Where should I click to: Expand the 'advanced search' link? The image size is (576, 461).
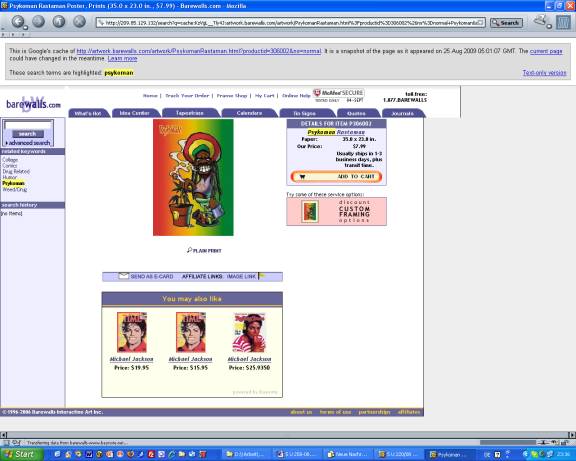(28, 143)
